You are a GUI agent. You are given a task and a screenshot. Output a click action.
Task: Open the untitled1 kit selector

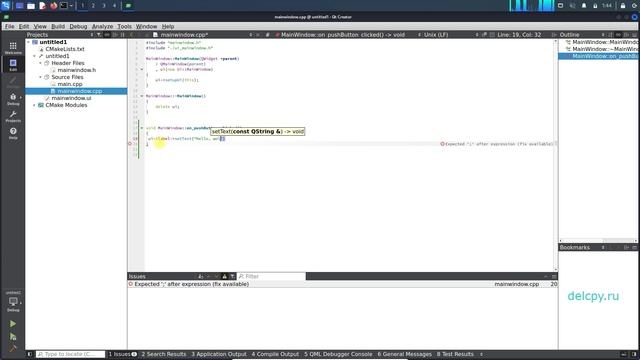coord(13,302)
